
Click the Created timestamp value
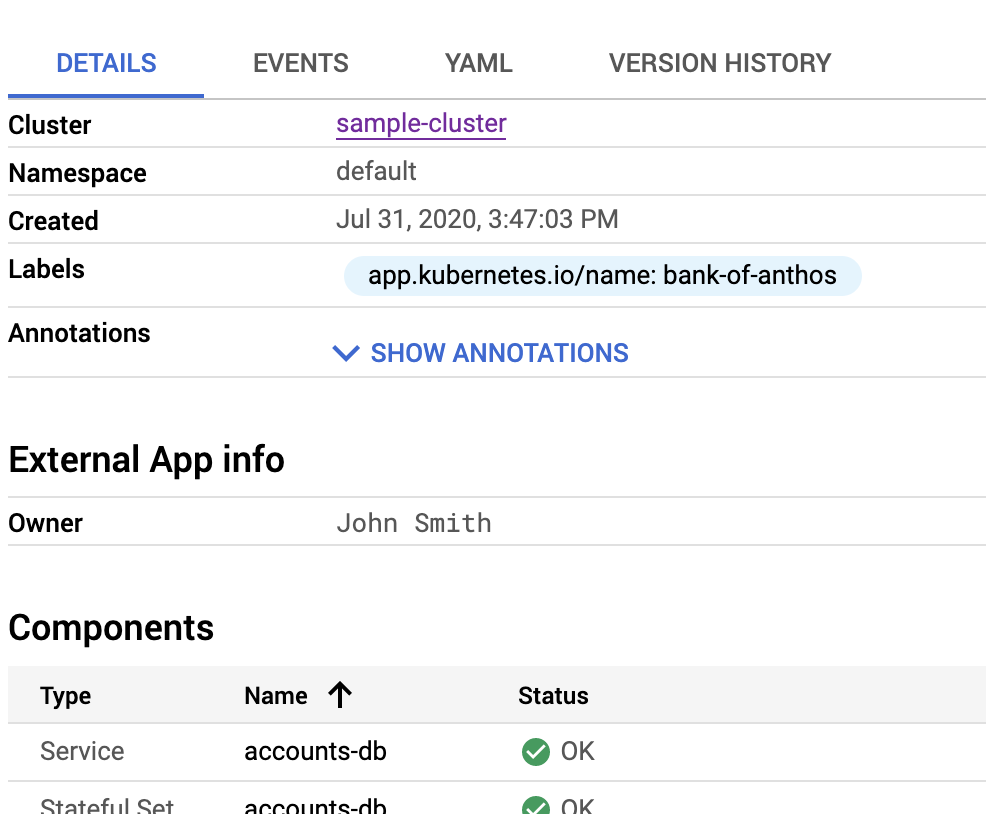(477, 219)
